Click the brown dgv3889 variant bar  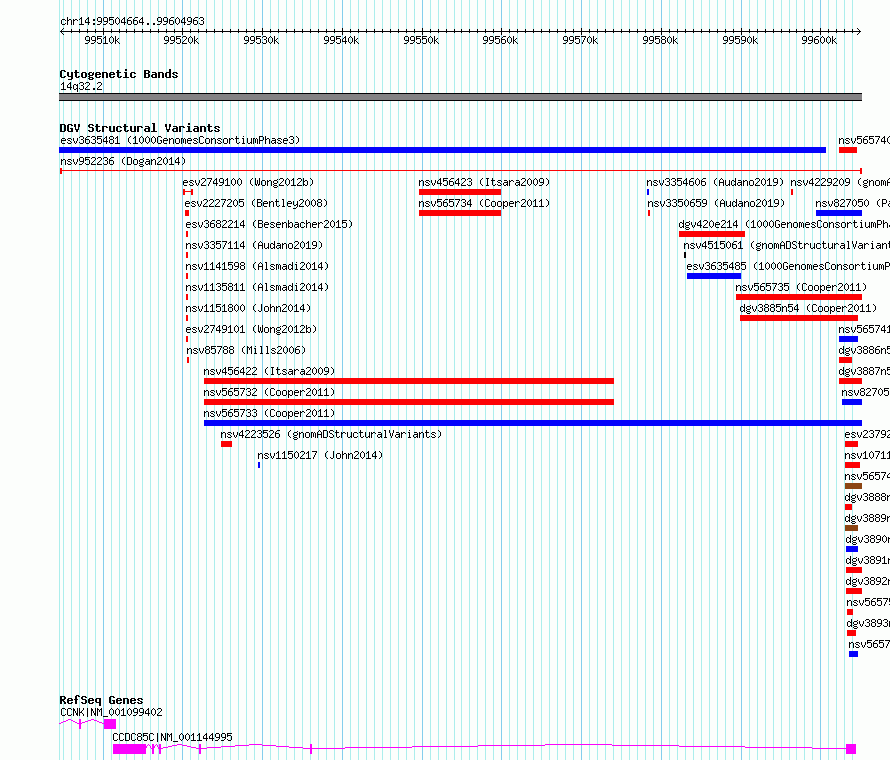tap(851, 528)
